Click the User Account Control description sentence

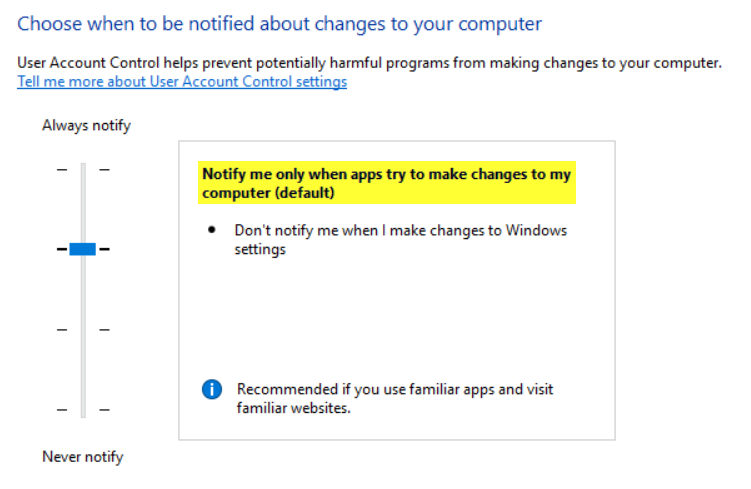(369, 63)
